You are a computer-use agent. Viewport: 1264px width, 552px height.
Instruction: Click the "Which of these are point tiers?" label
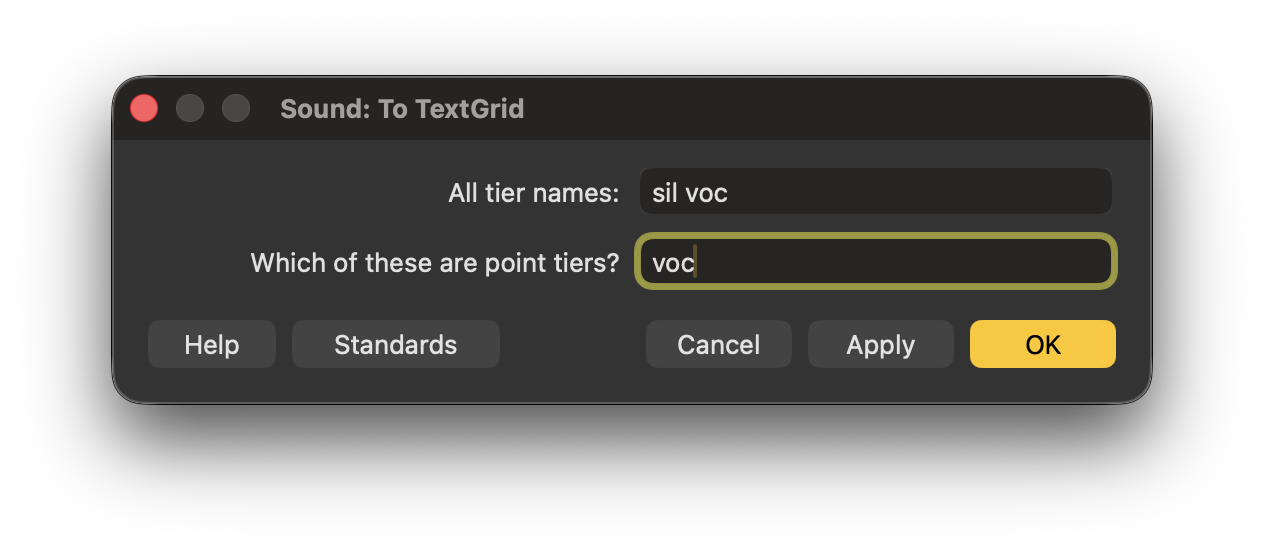coord(434,263)
